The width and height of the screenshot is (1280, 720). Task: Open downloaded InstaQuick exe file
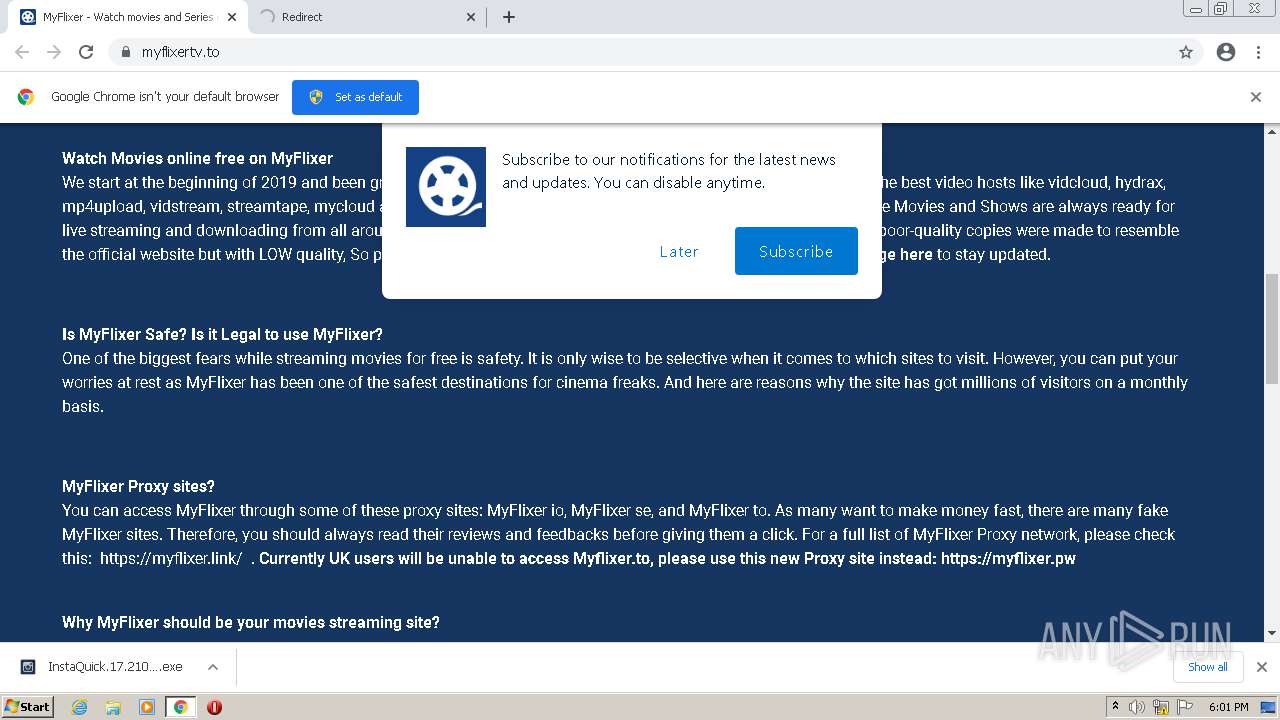pyautogui.click(x=103, y=667)
